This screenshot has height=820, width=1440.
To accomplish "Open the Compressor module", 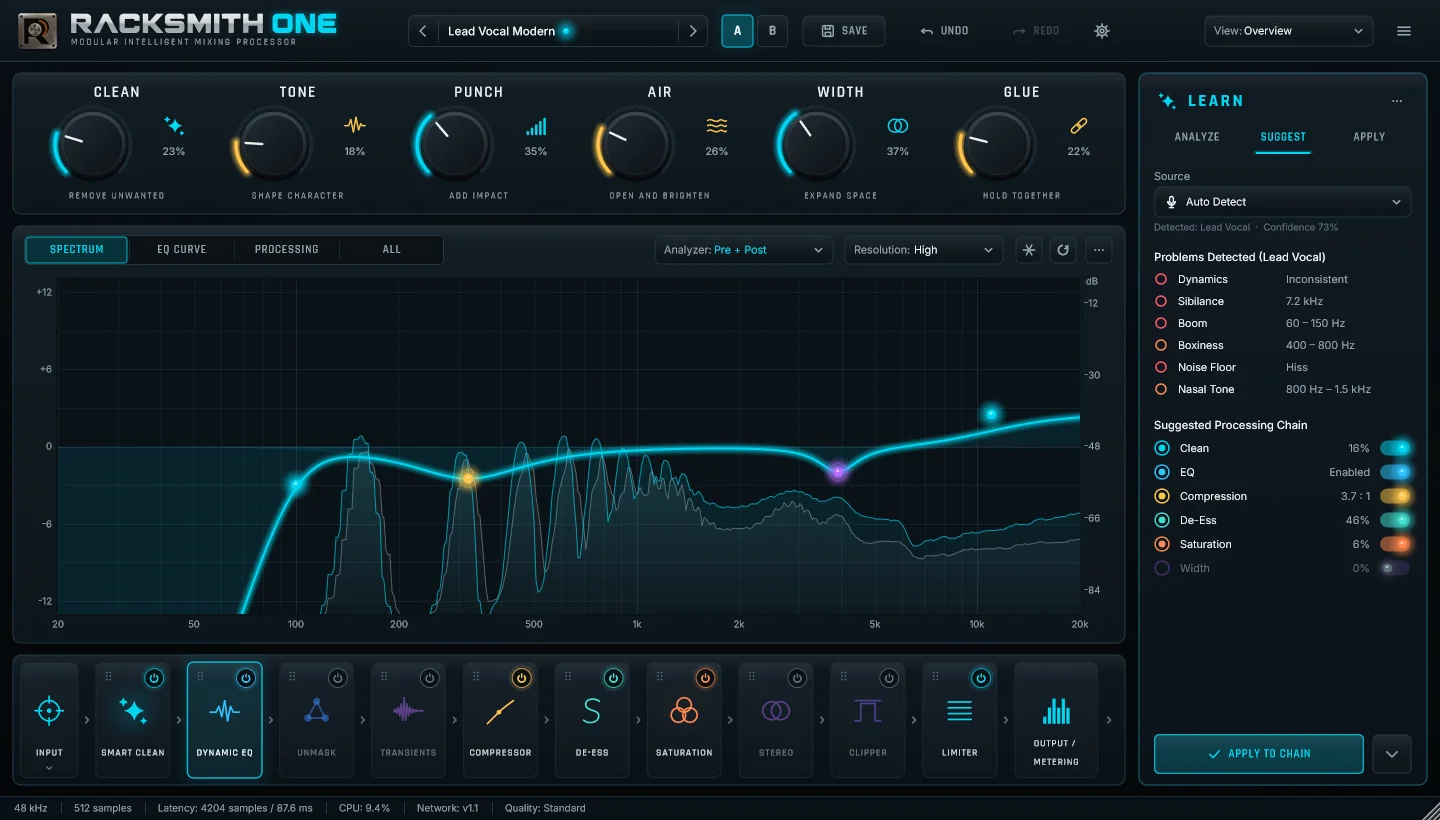I will pos(501,720).
